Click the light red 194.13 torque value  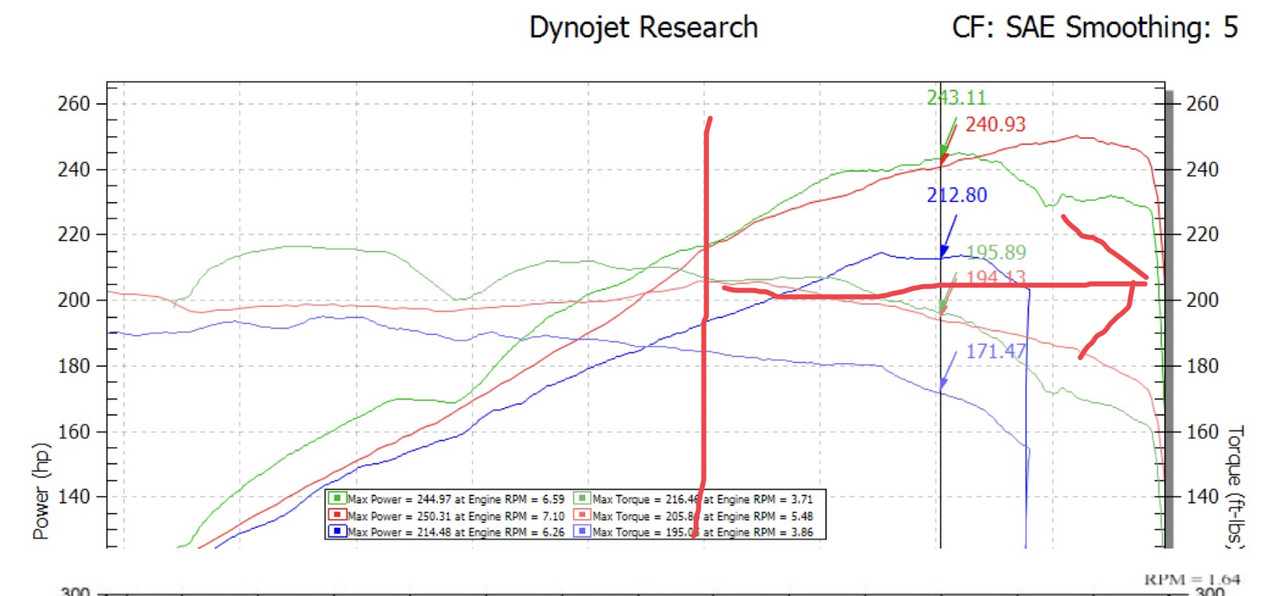996,278
